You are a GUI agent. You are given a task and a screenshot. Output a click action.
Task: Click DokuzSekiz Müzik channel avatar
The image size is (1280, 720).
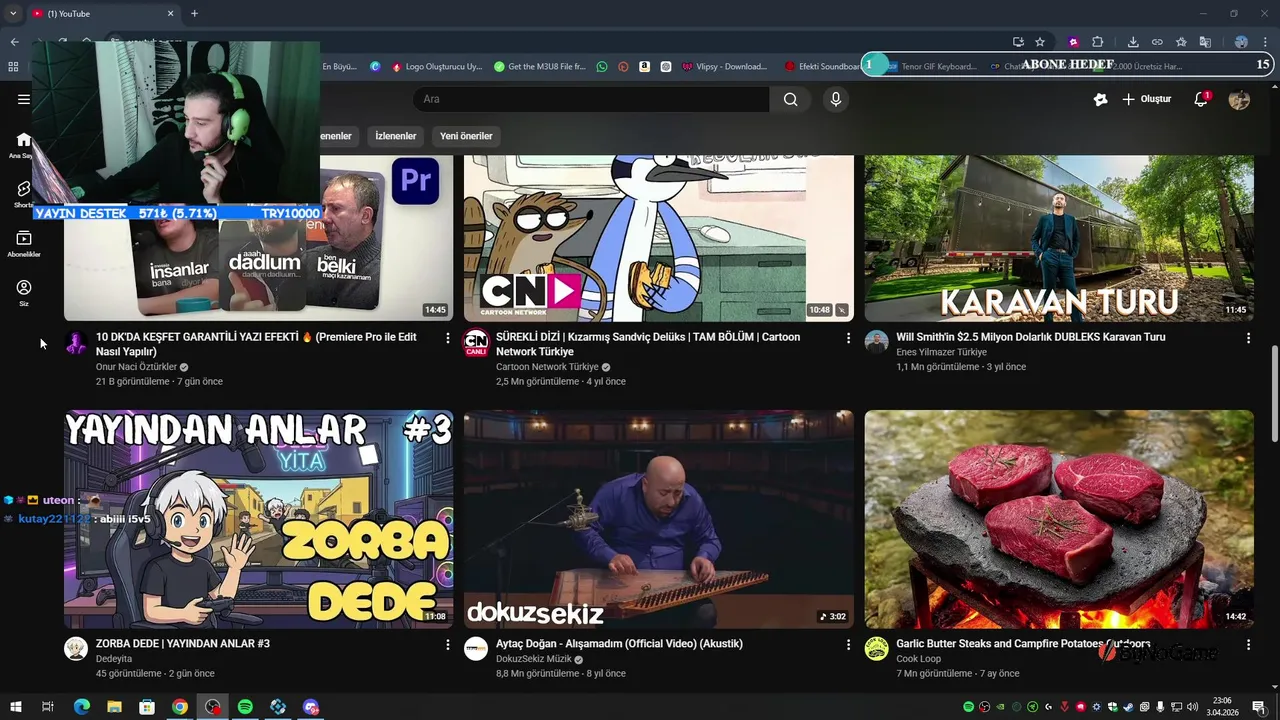[476, 648]
